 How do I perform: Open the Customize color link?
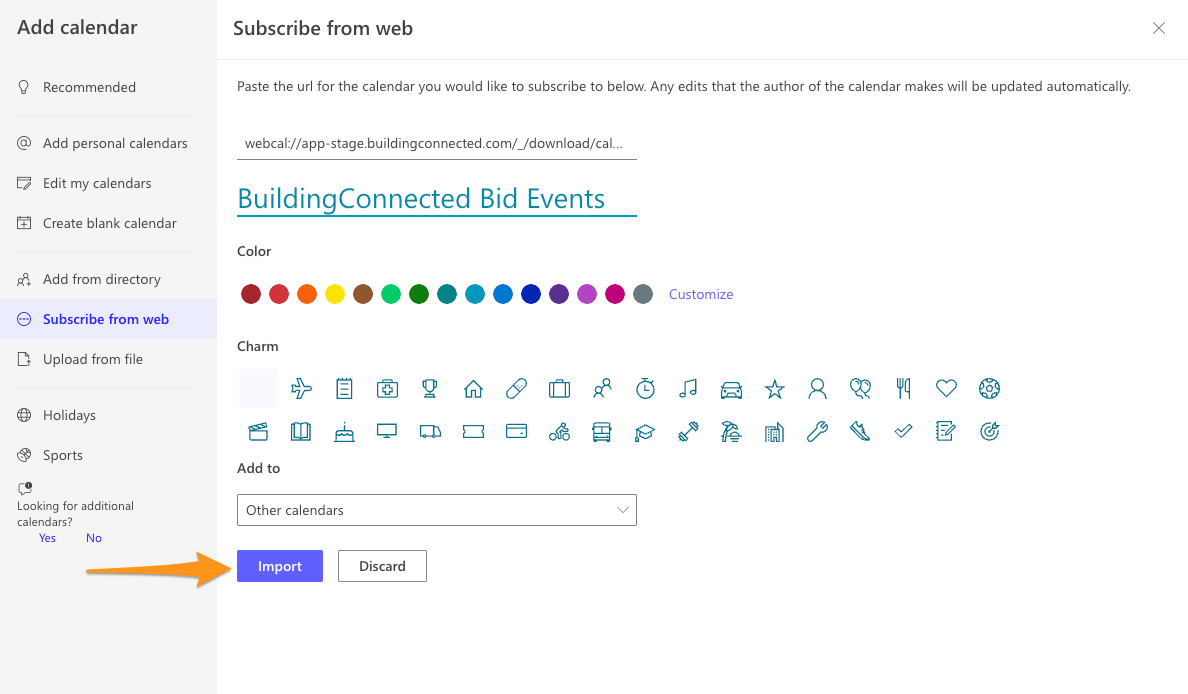point(701,294)
